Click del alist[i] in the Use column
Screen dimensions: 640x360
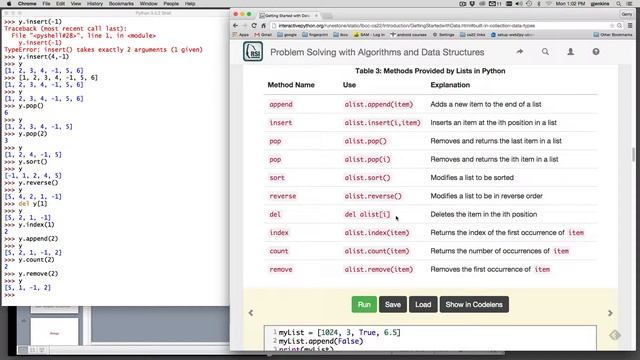pyautogui.click(x=367, y=215)
